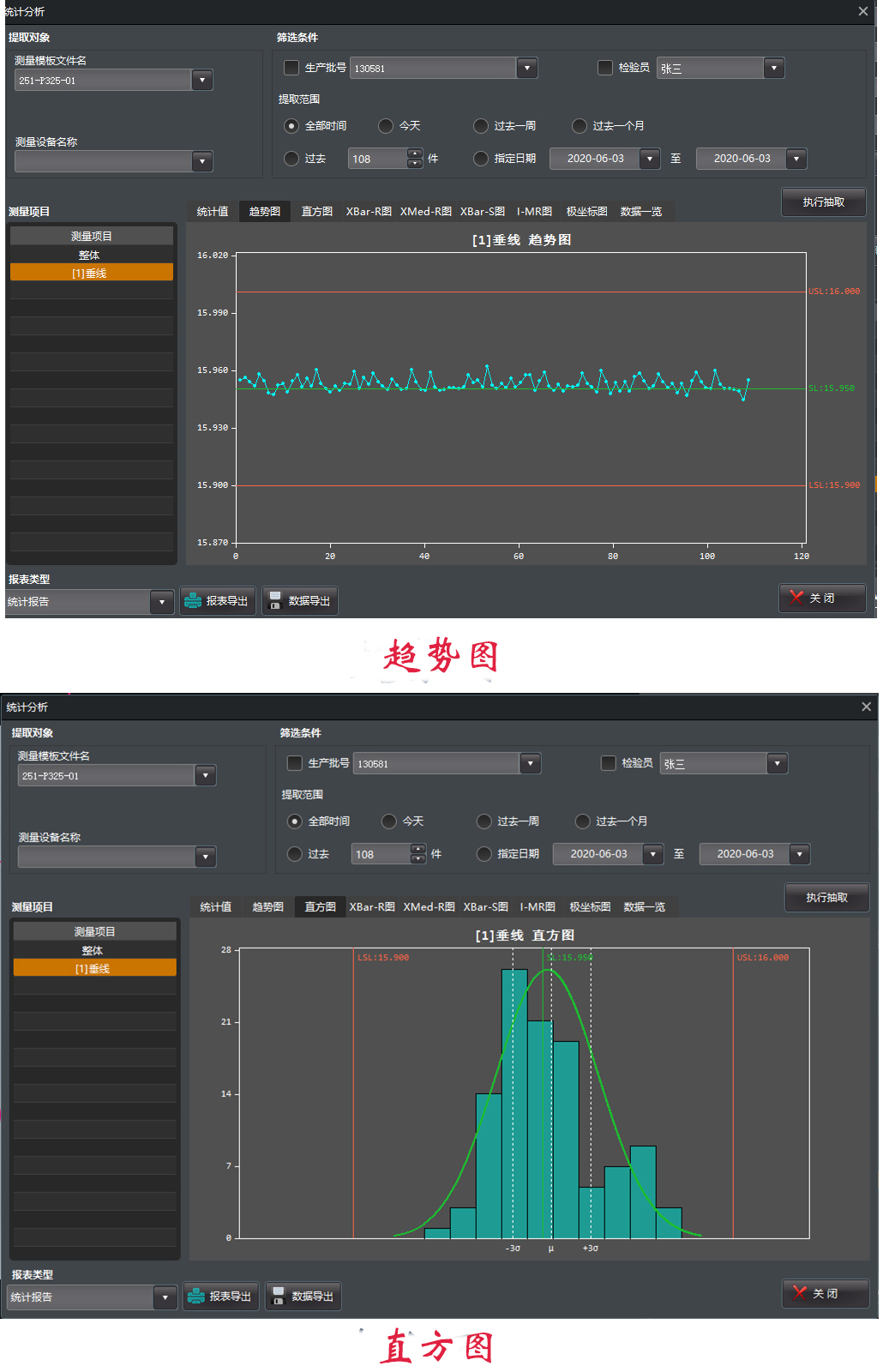
Task: Click disk icon on 数据导出 in histogram window
Action: pyautogui.click(x=277, y=1297)
